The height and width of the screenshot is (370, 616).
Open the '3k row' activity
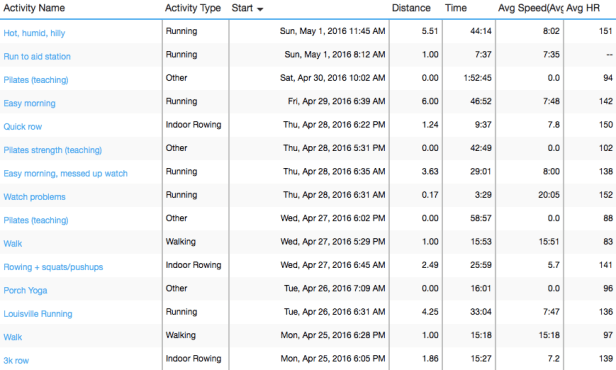pos(16,361)
